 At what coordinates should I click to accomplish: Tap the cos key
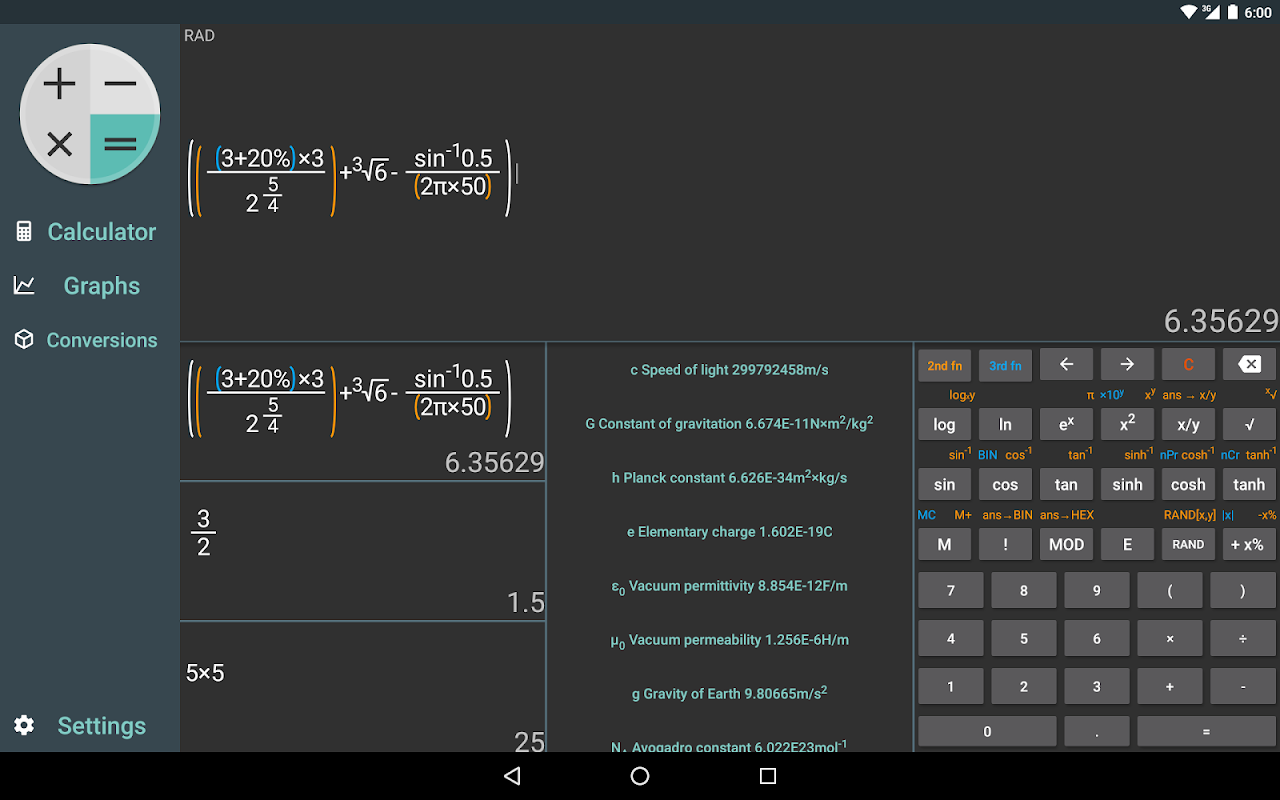(x=1005, y=484)
